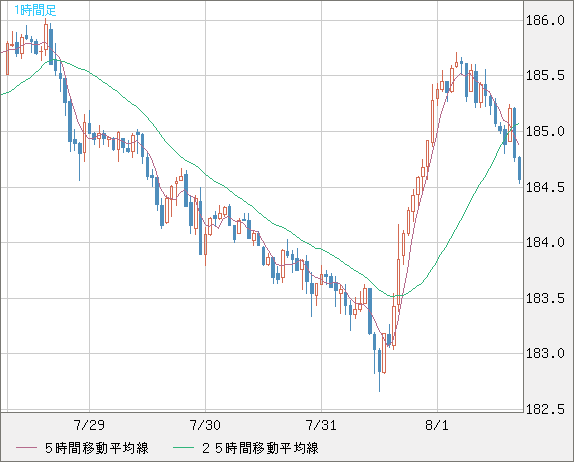Click the 5時間移動平均線 legend text

(x=97, y=448)
